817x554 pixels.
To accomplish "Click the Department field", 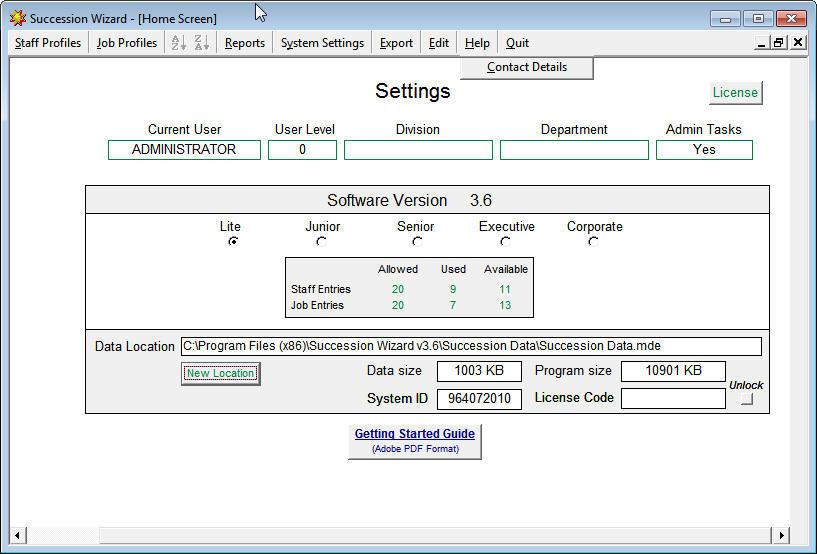I will coord(574,150).
